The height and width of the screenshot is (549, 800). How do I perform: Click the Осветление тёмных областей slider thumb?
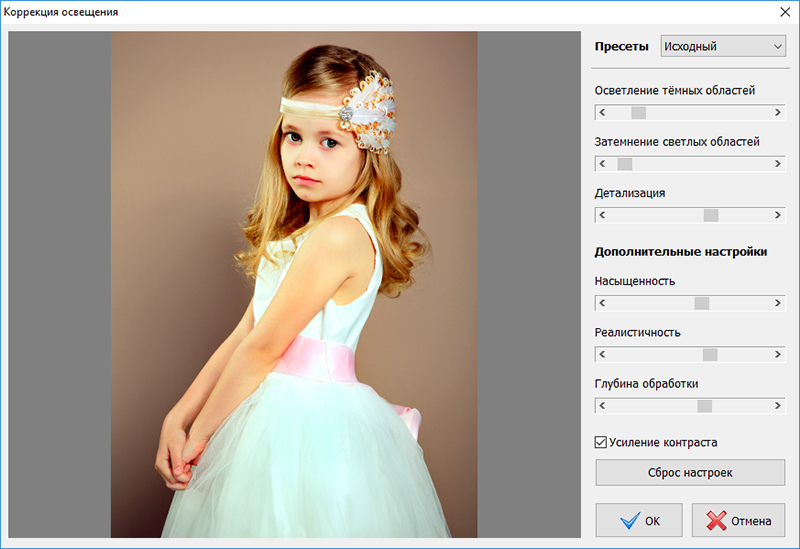pyautogui.click(x=639, y=112)
